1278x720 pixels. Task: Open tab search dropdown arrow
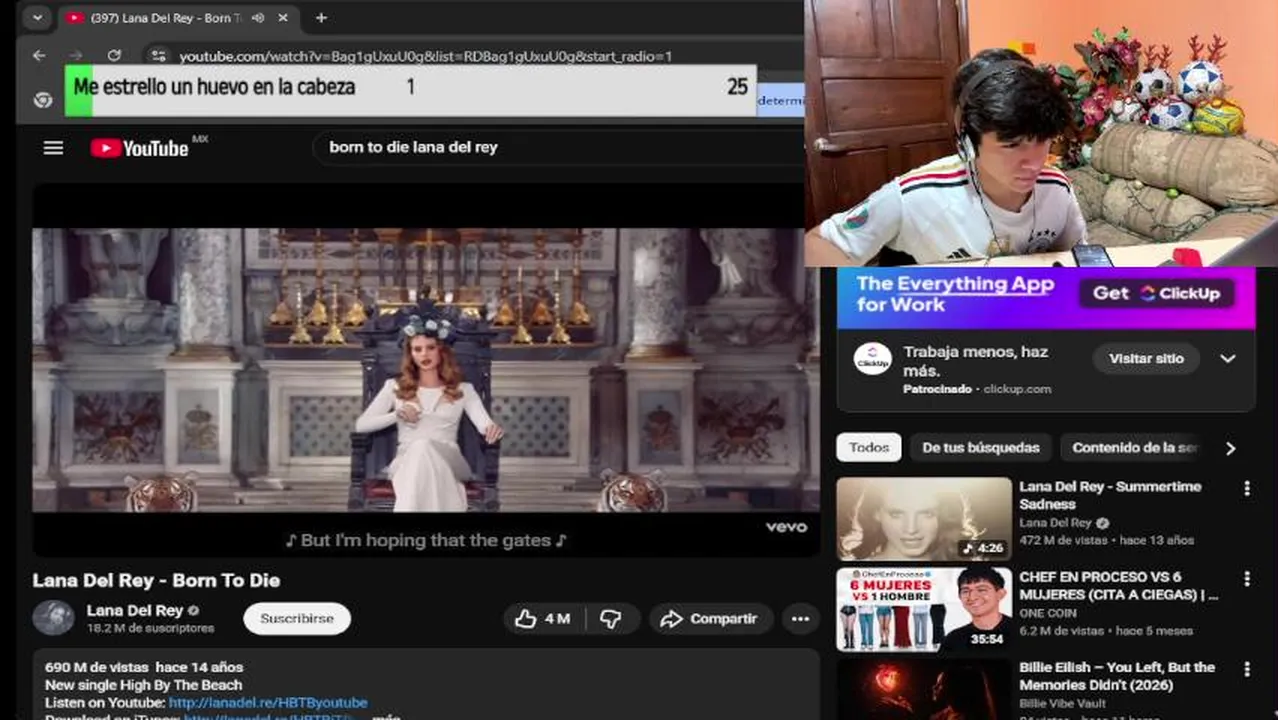coord(37,18)
